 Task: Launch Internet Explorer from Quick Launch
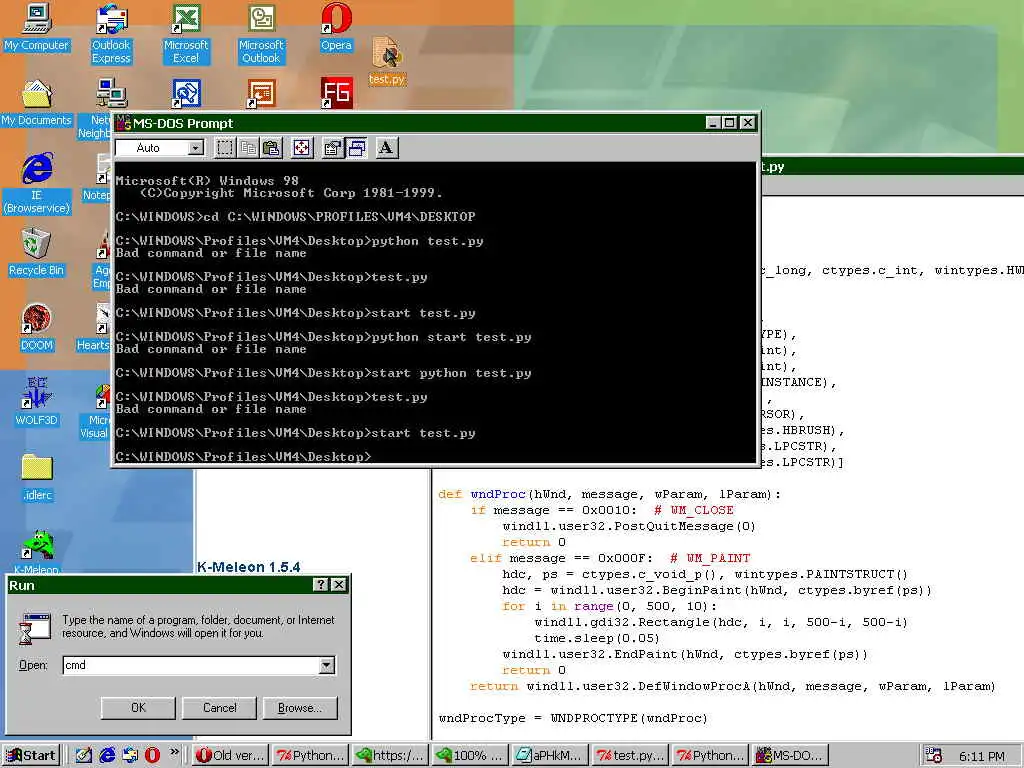click(x=107, y=756)
